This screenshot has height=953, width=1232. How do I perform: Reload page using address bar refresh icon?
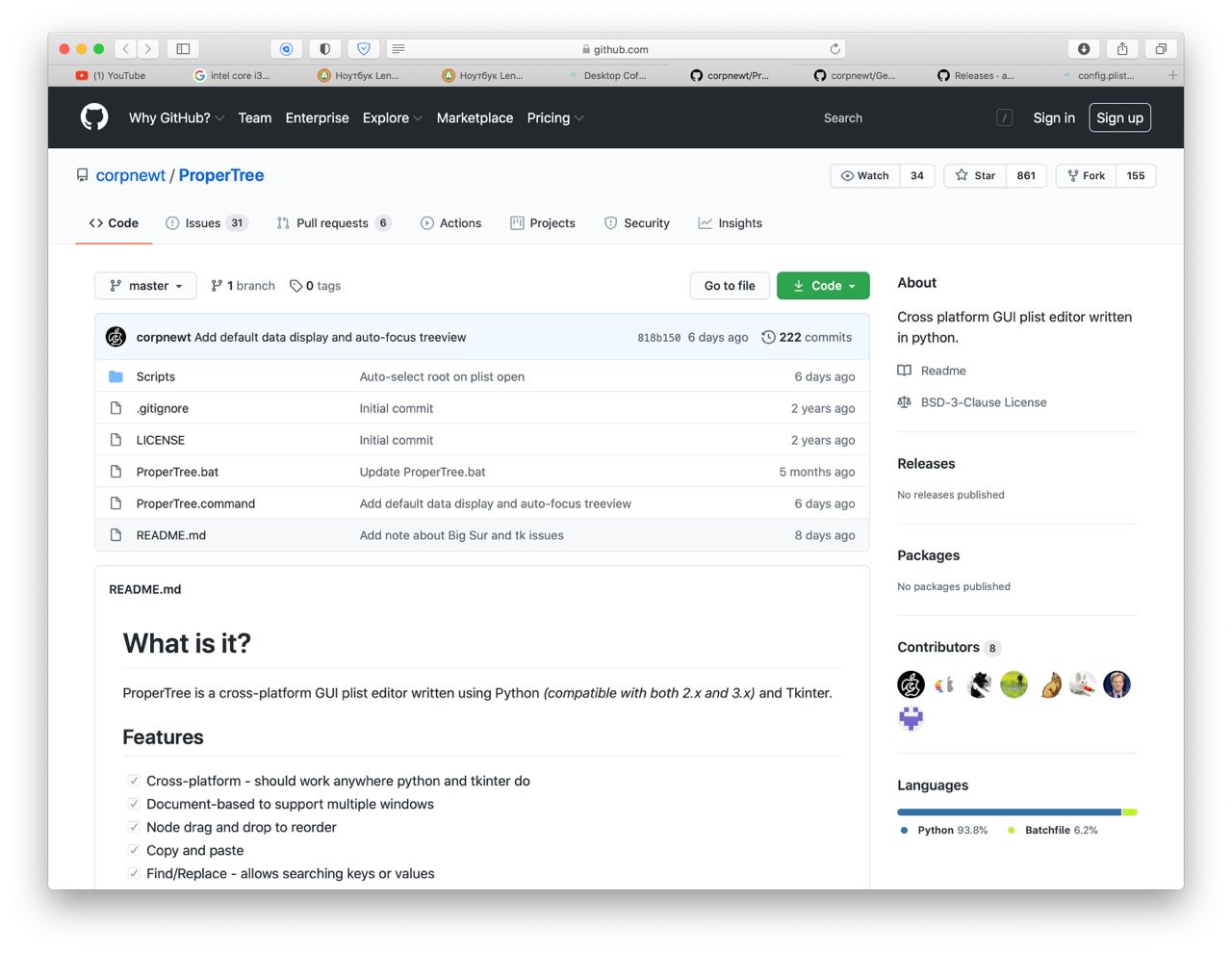click(834, 48)
